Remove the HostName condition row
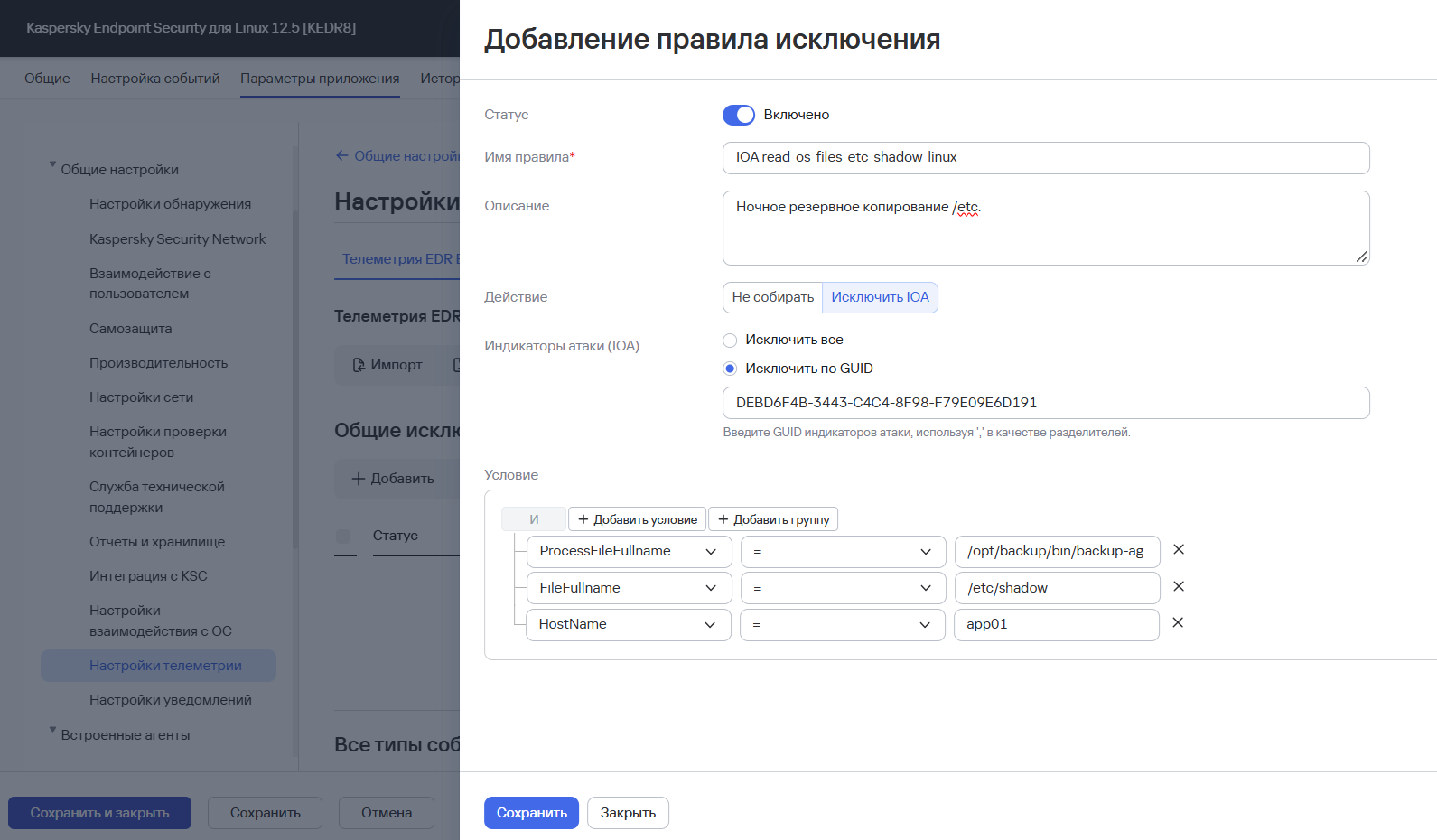The image size is (1437, 840). (1178, 623)
